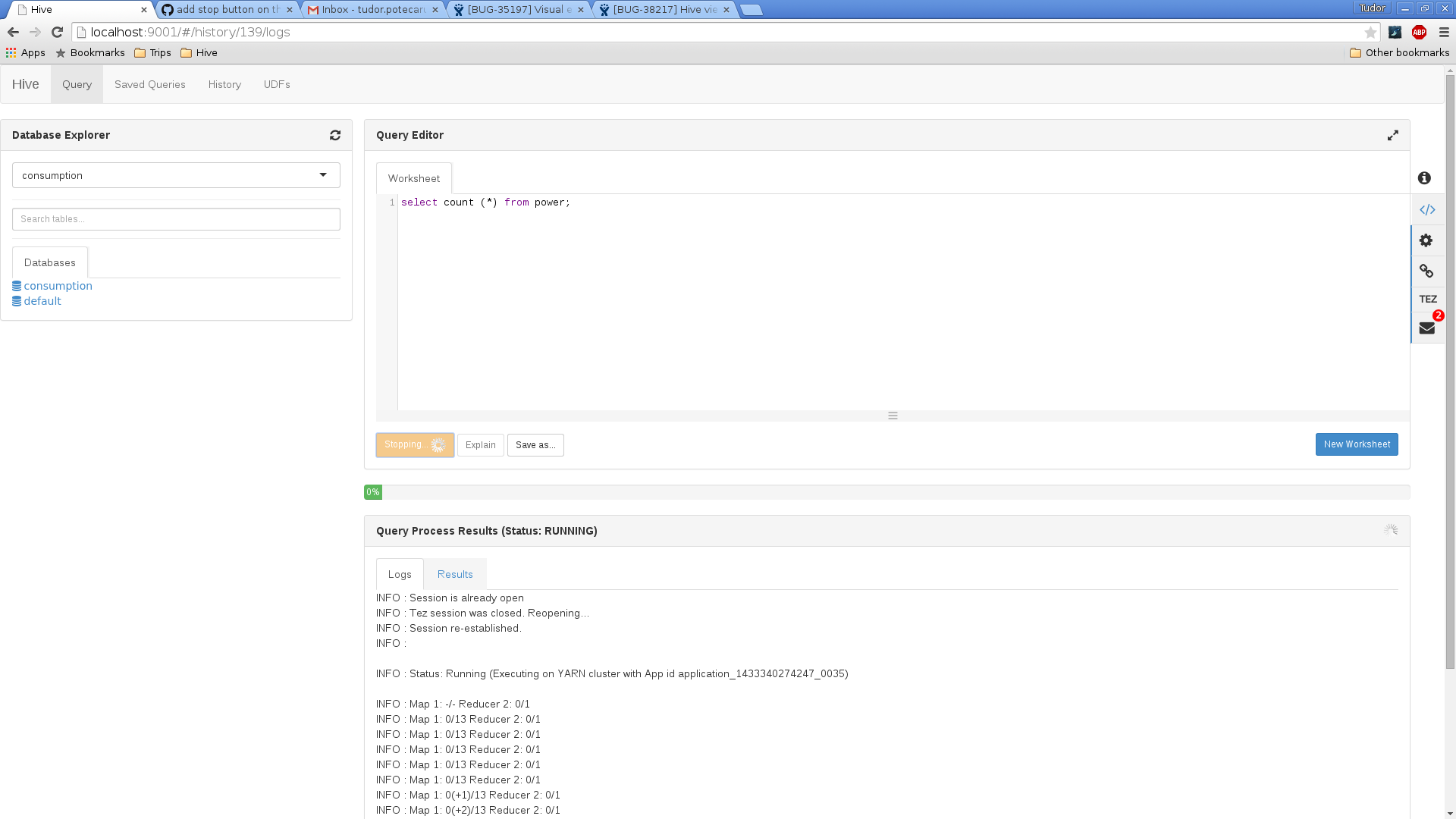
Task: Open query settings gear icon
Action: pyautogui.click(x=1426, y=240)
